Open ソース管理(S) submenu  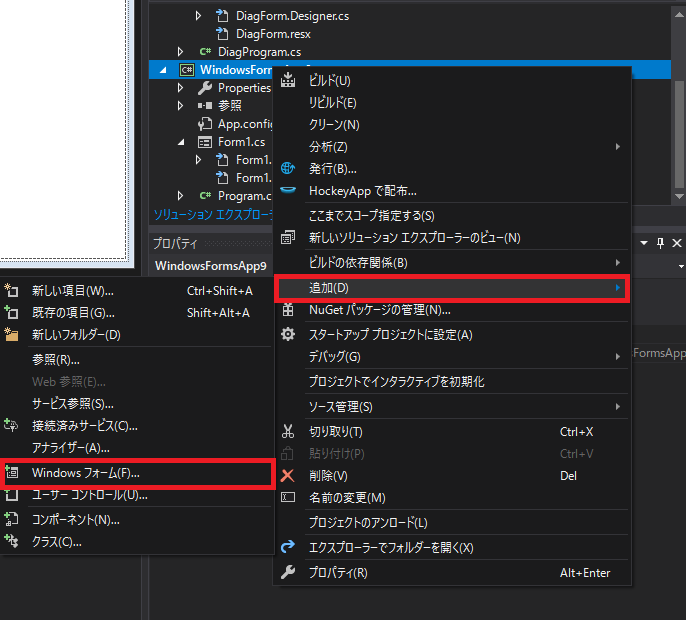[452, 407]
